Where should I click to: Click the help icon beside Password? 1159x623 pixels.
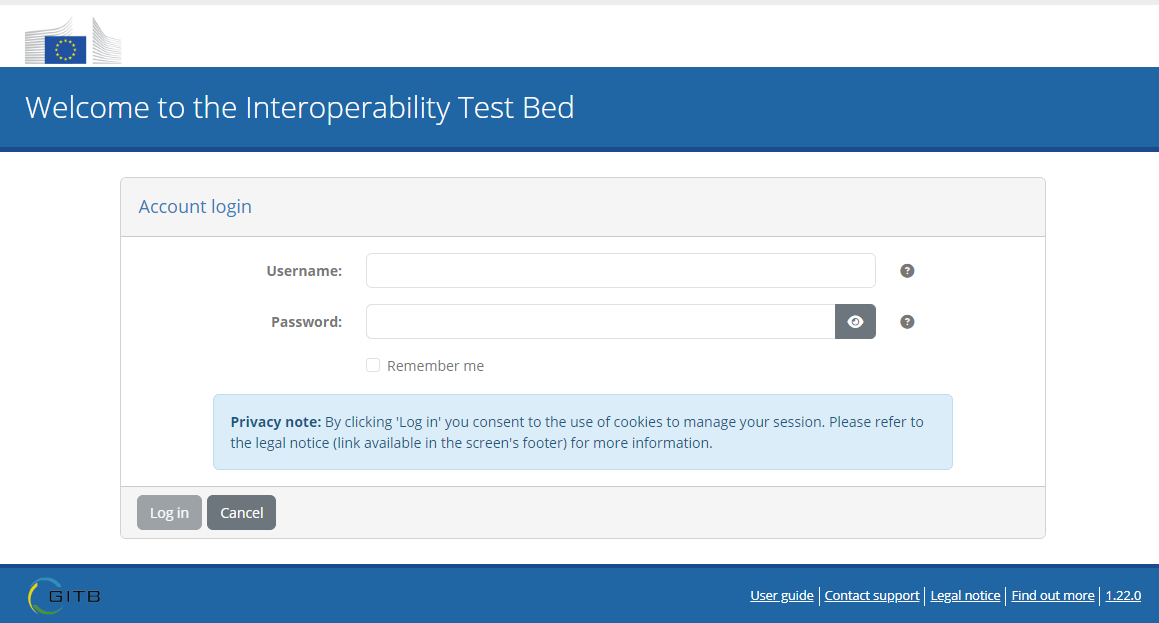pos(907,322)
